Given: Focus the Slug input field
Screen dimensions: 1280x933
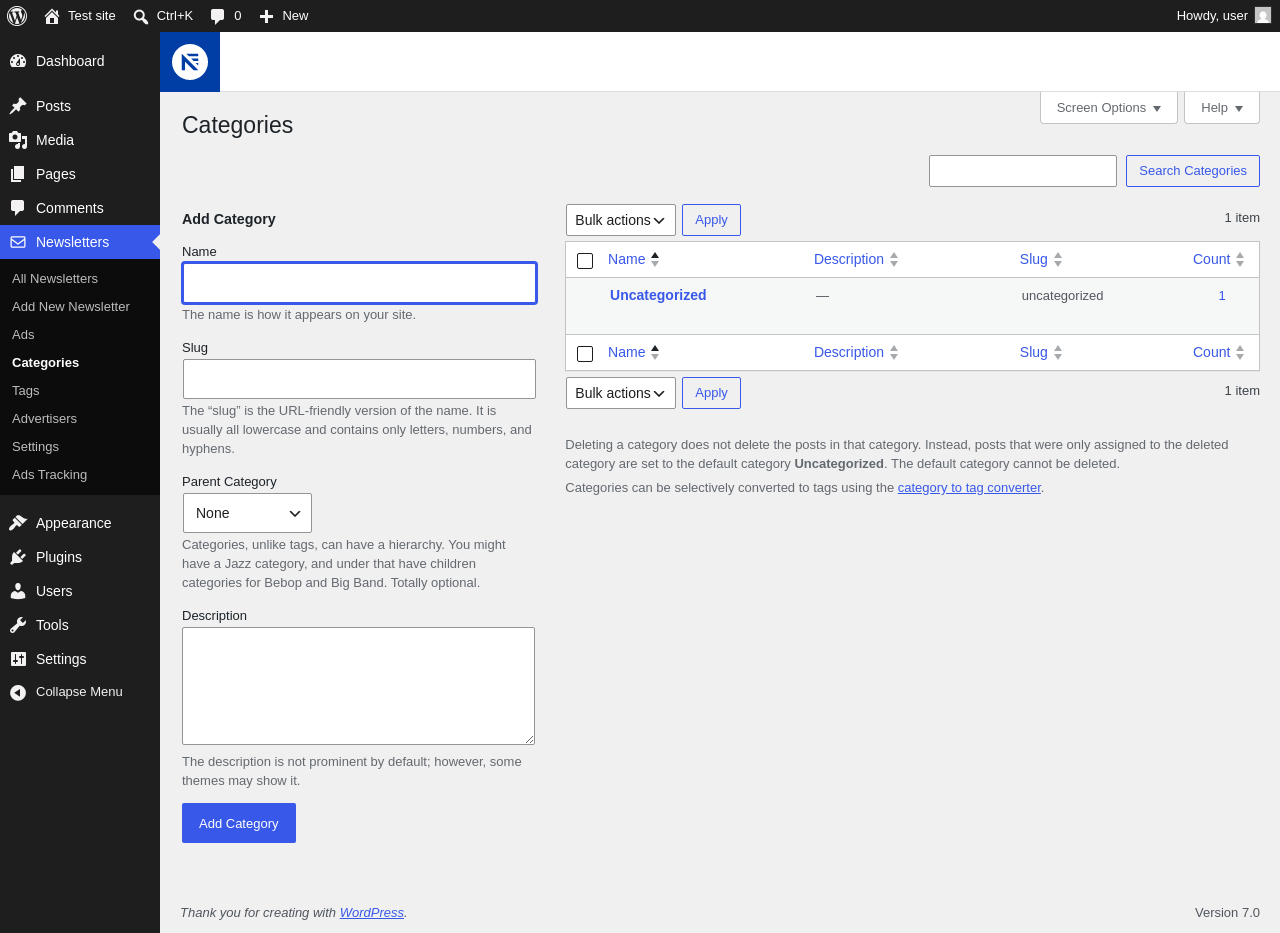Looking at the screenshot, I should 359,379.
